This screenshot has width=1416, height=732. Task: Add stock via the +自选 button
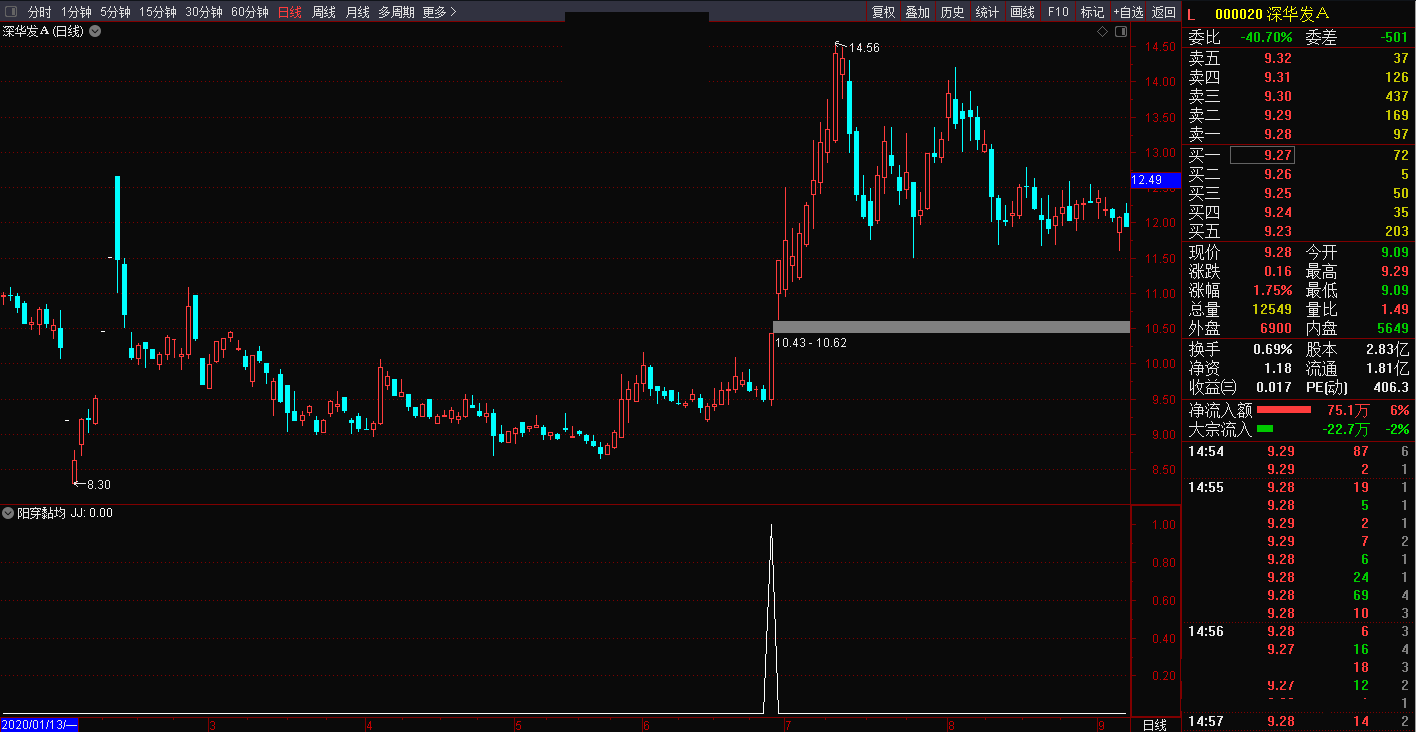click(1128, 12)
